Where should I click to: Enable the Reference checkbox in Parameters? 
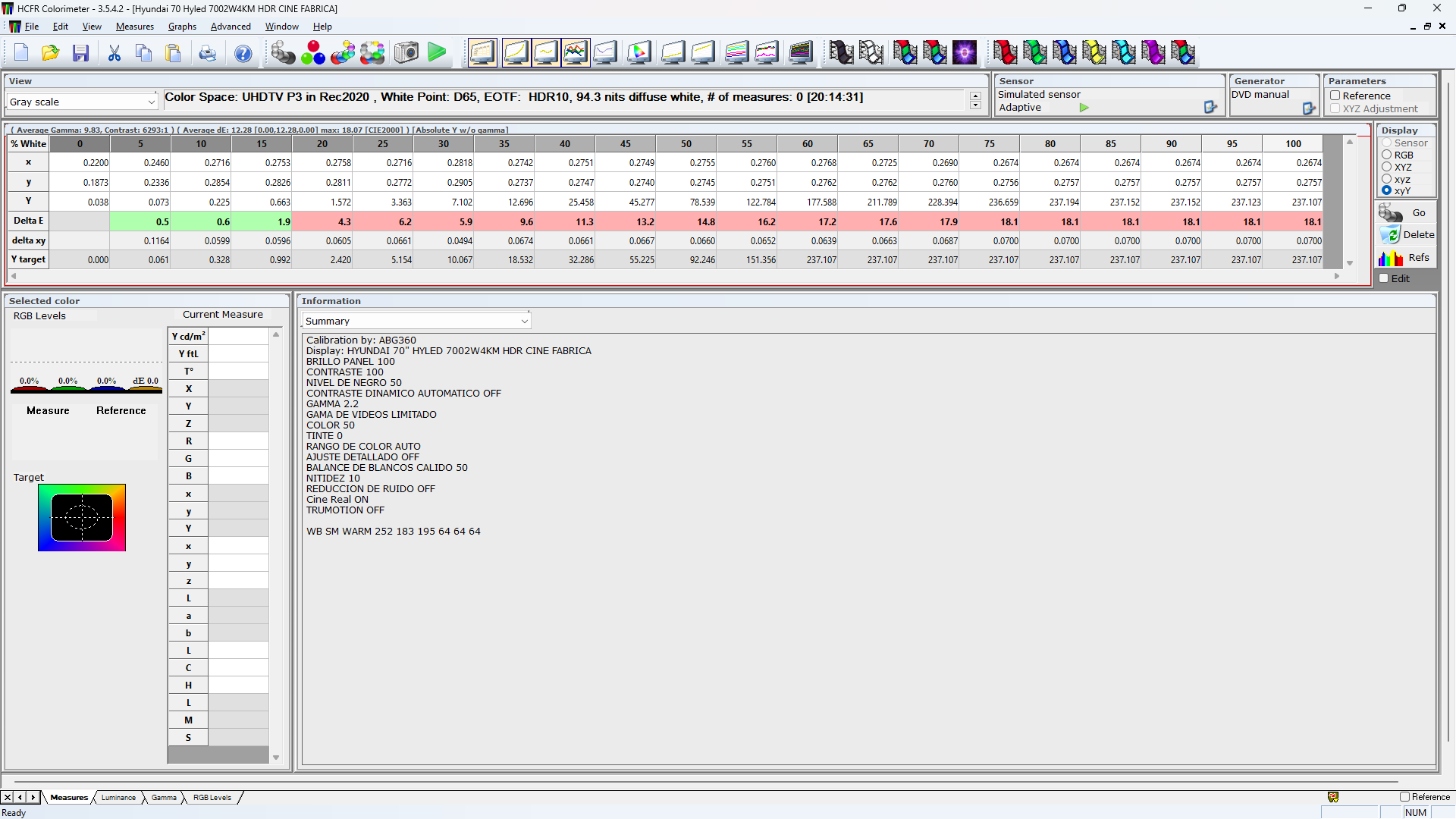coord(1335,96)
